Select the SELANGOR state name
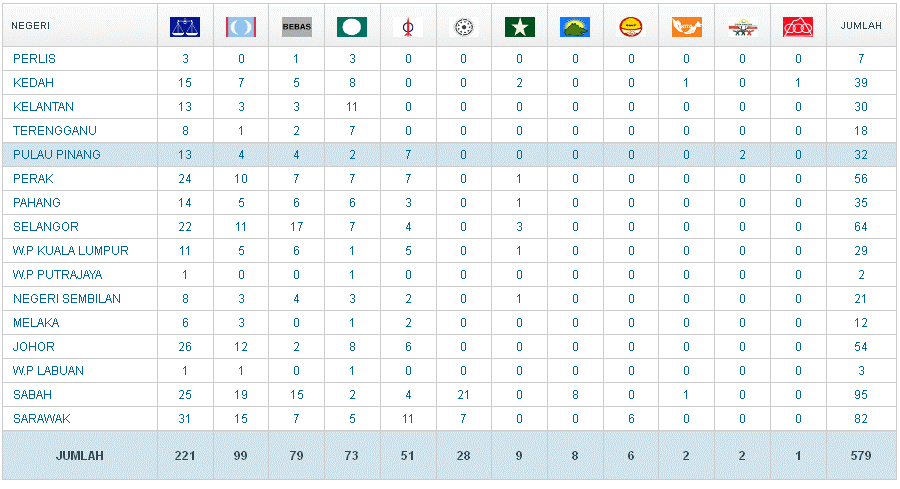Viewport: 900px width, 489px height. click(46, 227)
